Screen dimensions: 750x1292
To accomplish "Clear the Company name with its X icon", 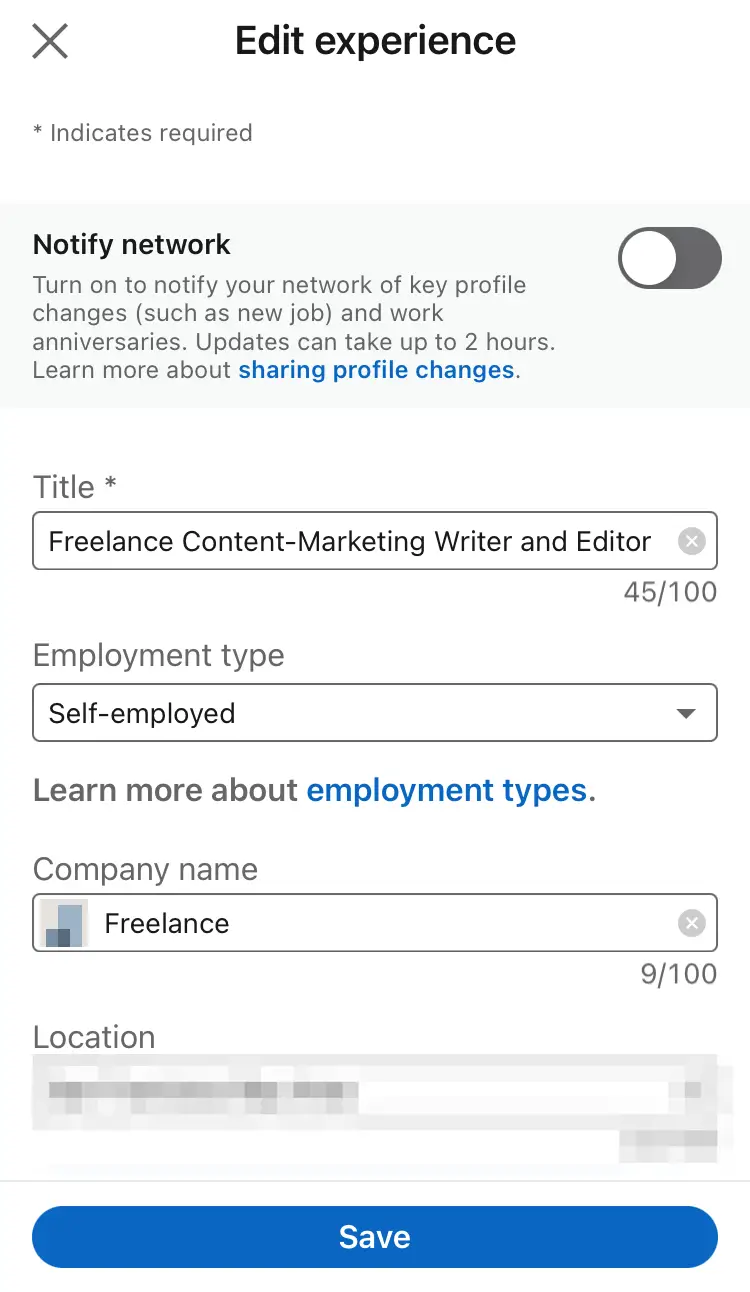I will (691, 923).
